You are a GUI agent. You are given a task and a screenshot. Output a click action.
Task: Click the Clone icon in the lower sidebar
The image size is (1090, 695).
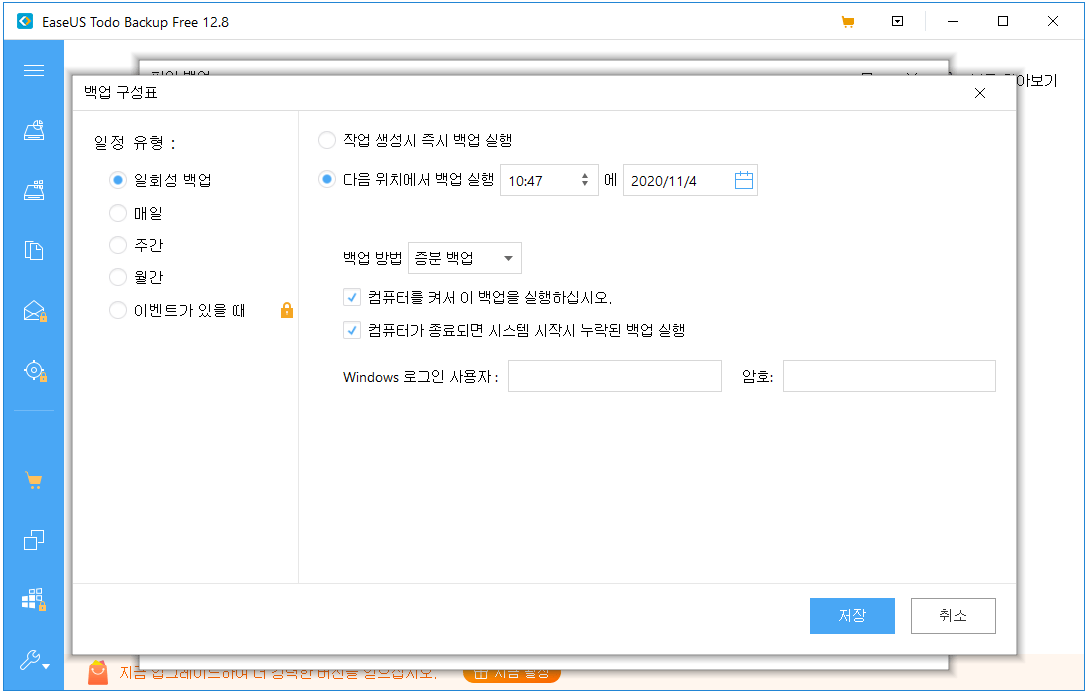click(33, 540)
